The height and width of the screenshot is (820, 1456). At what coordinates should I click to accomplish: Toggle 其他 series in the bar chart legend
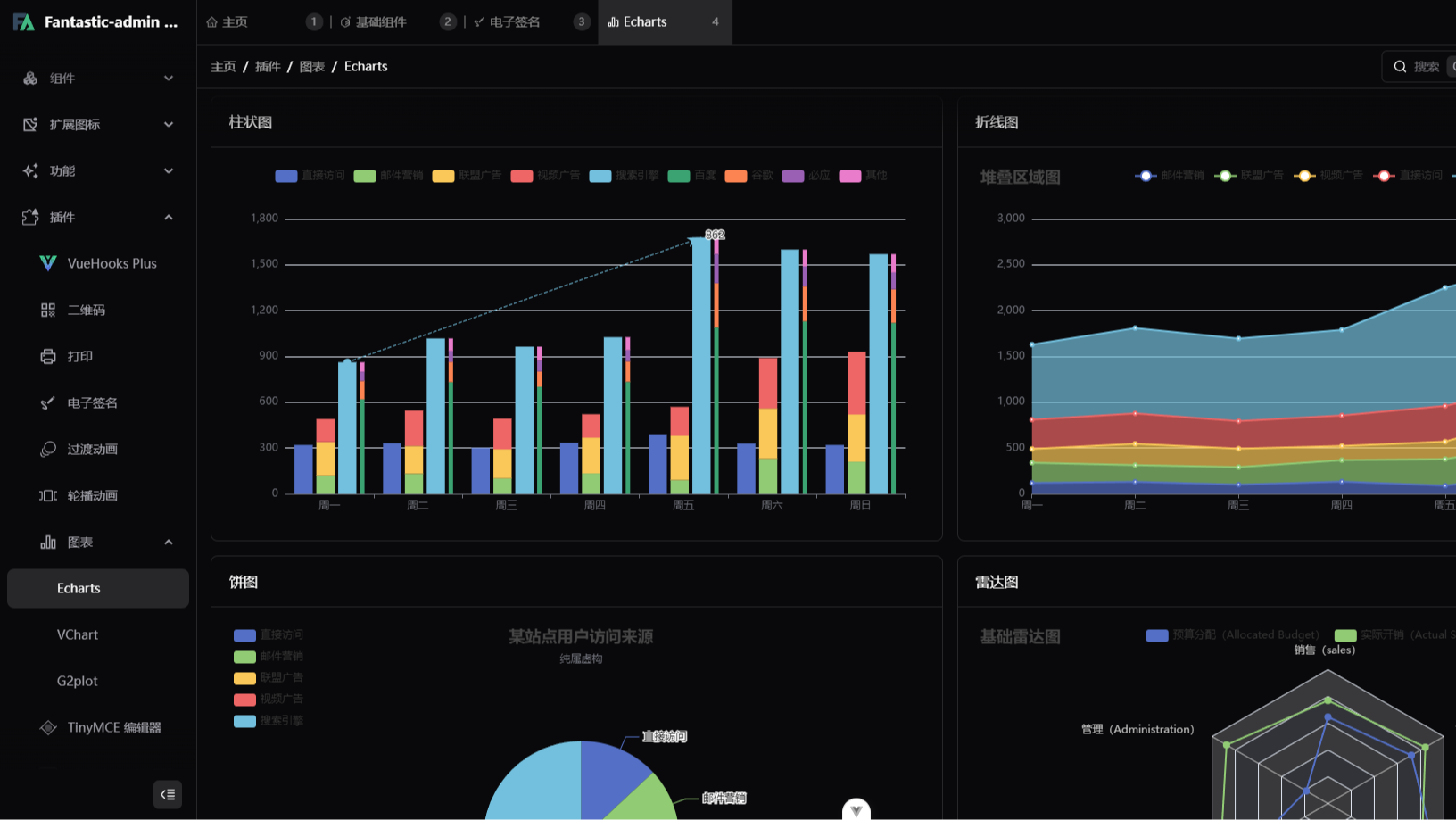coord(863,176)
